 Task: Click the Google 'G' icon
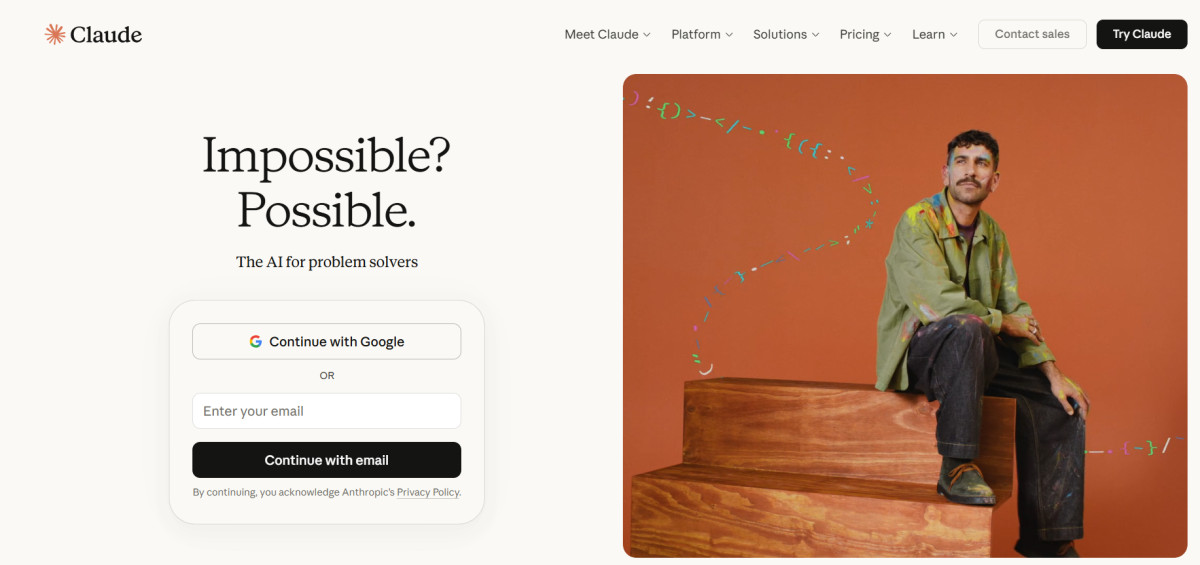256,342
